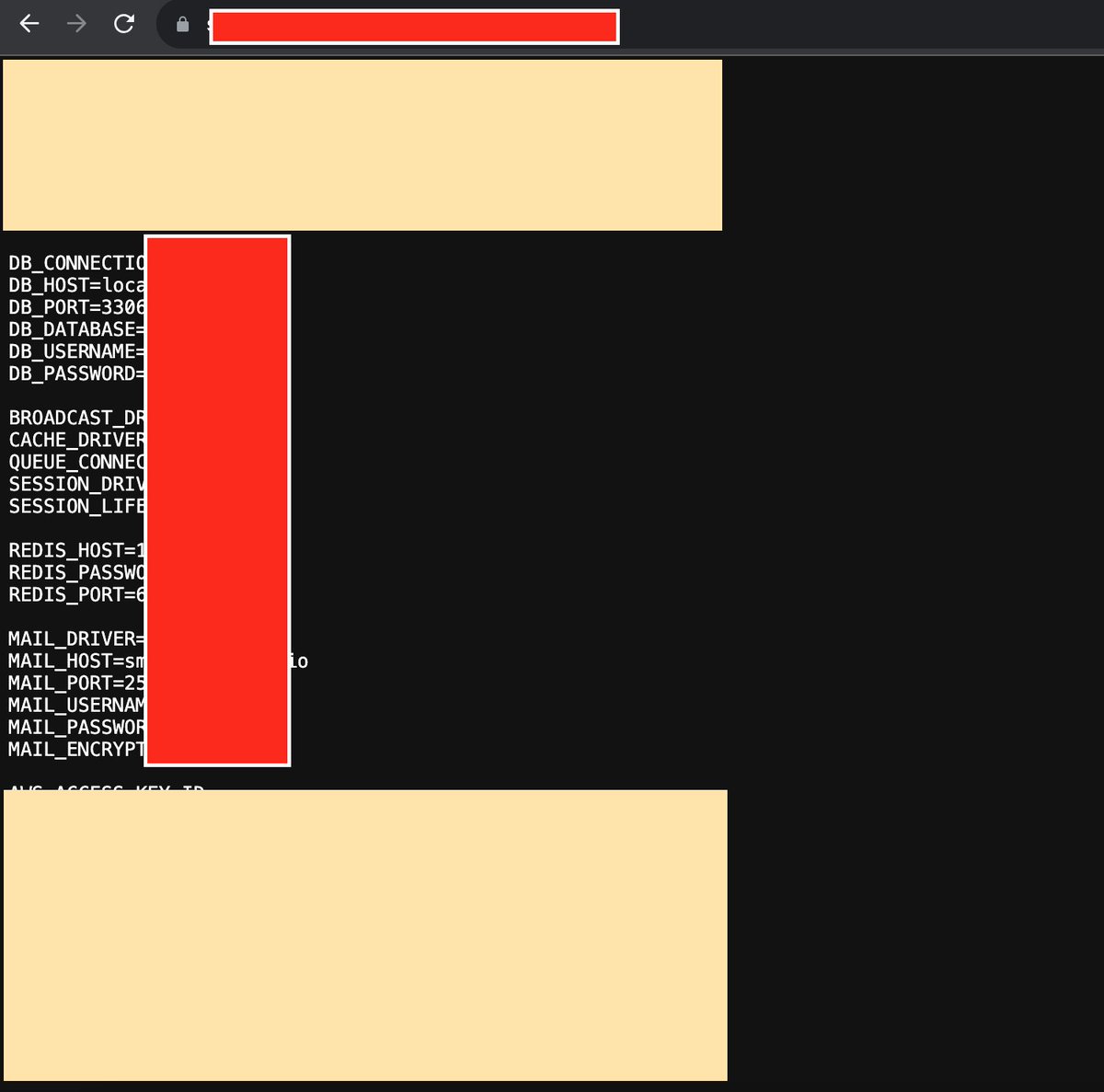1104x1092 pixels.
Task: Click the REDIS_PORT line
Action: [76, 594]
